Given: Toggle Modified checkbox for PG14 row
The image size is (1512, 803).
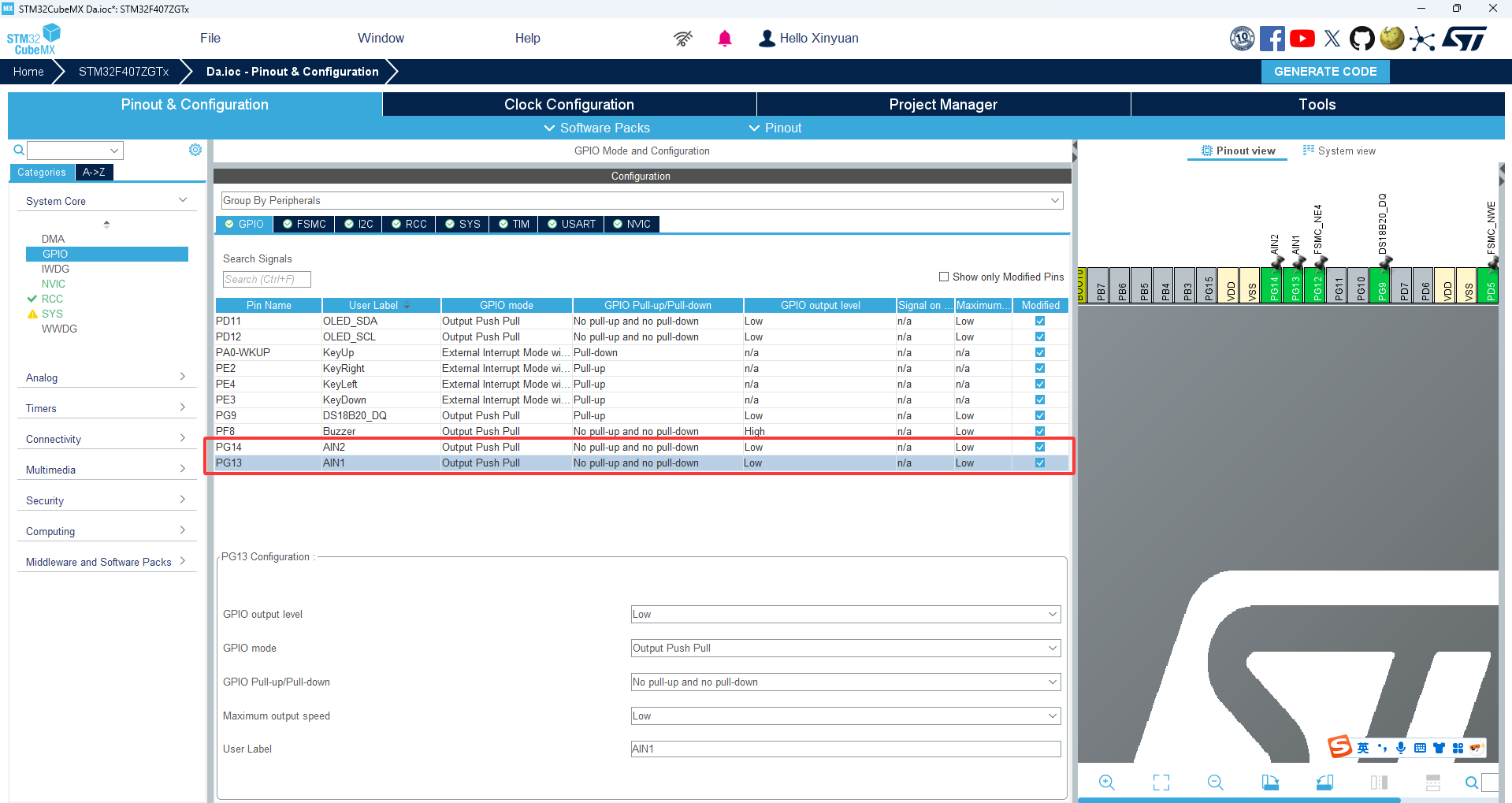Looking at the screenshot, I should (1040, 447).
